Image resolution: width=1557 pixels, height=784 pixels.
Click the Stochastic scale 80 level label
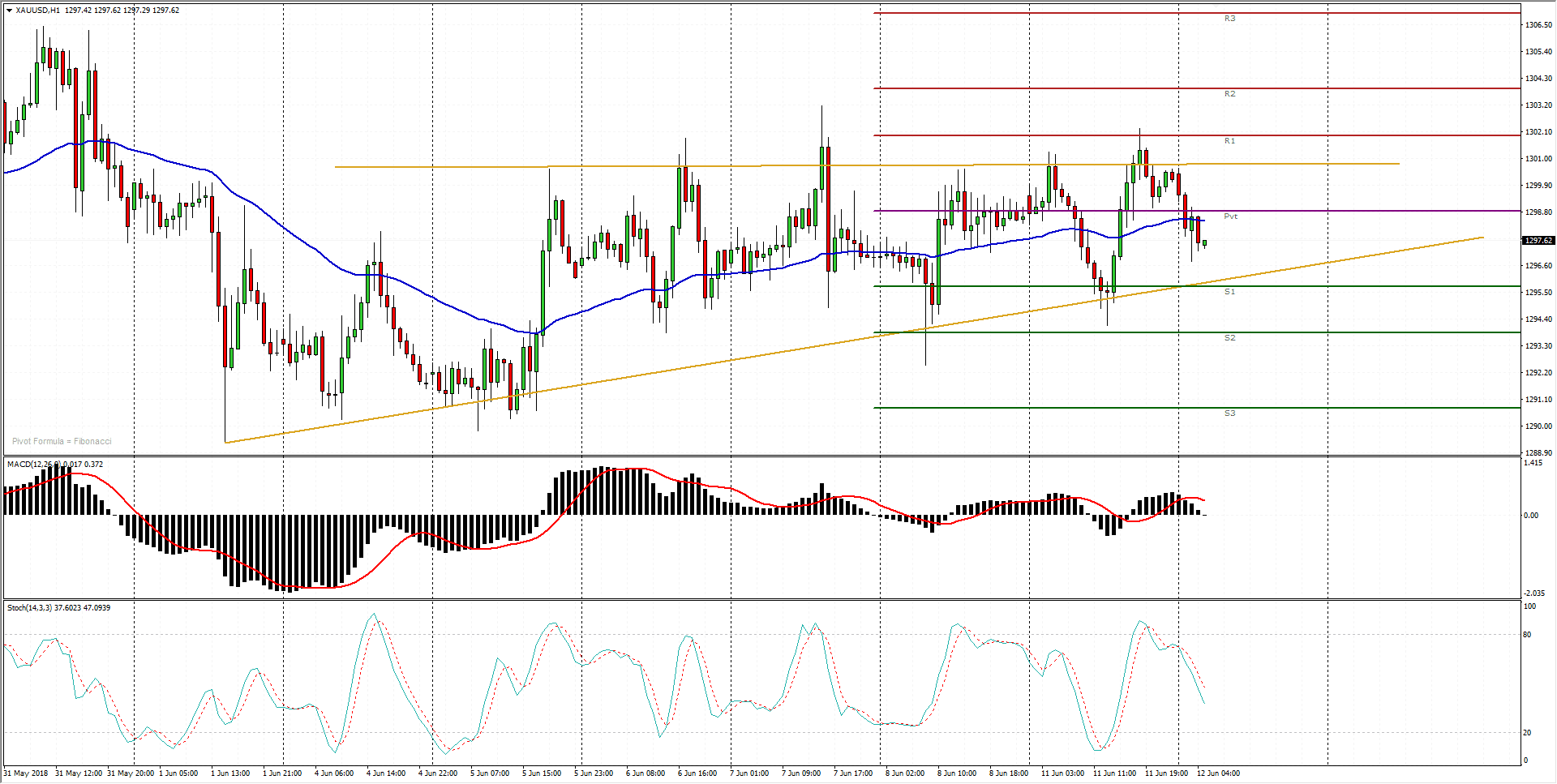coord(1527,635)
